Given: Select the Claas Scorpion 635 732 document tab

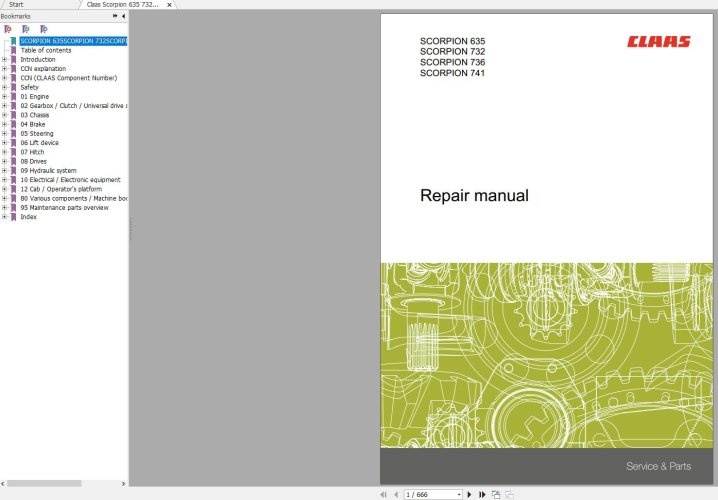Looking at the screenshot, I should 123,4.
